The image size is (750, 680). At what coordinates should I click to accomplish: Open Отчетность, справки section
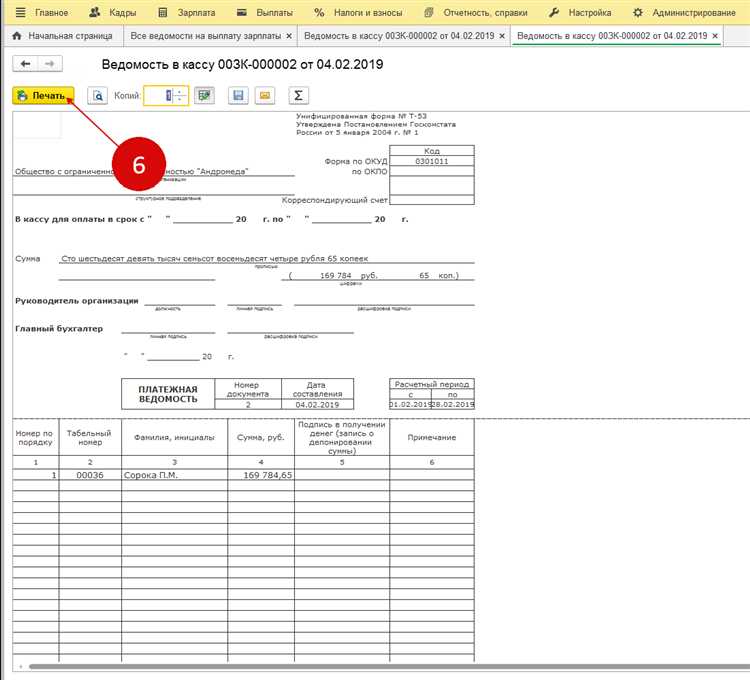[474, 13]
